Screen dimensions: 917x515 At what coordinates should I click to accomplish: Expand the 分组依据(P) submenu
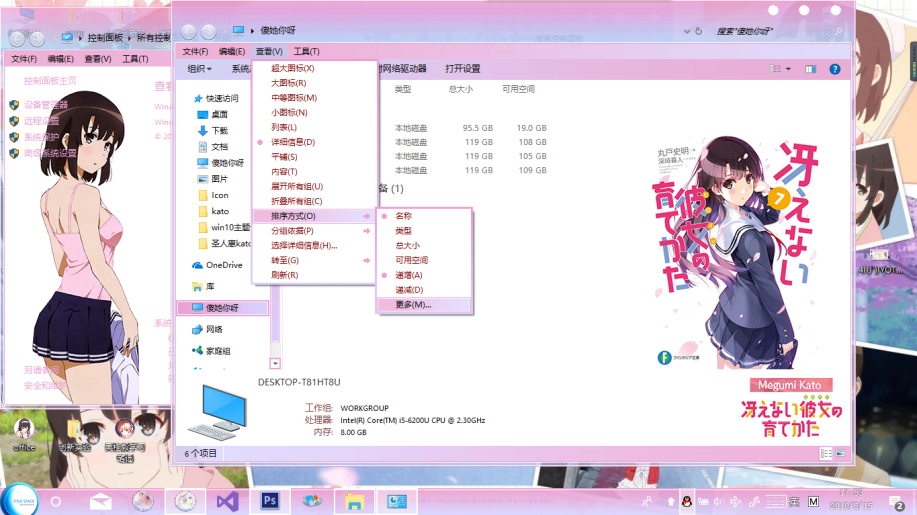click(314, 231)
